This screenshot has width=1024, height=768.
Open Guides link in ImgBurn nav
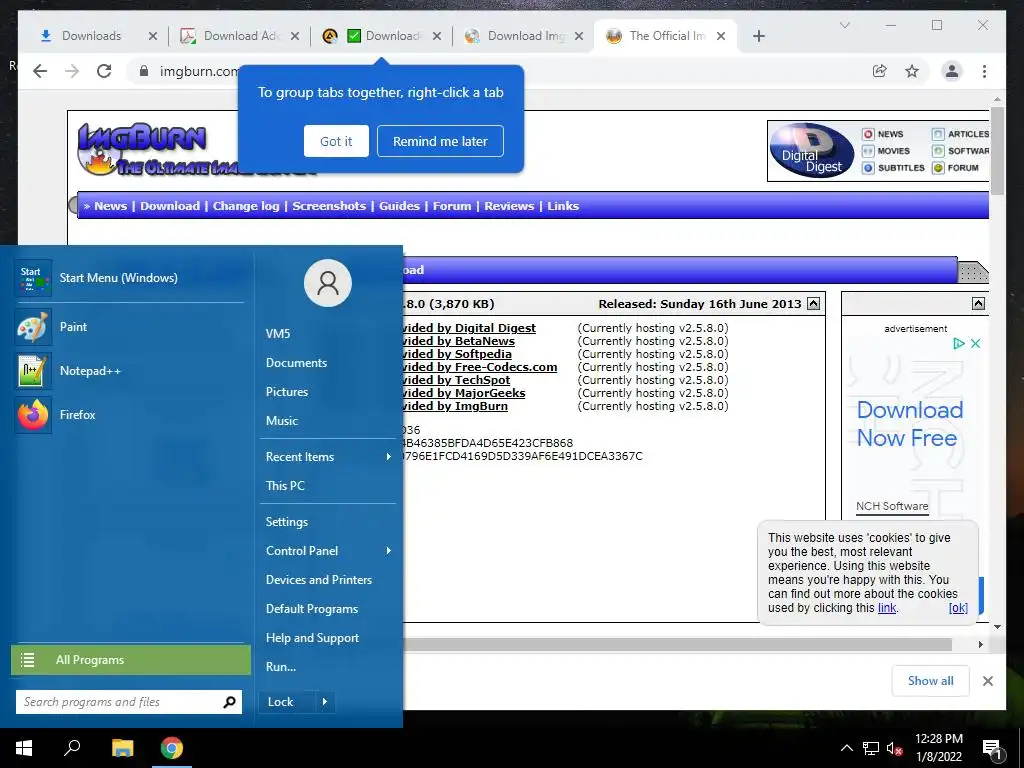click(x=399, y=206)
